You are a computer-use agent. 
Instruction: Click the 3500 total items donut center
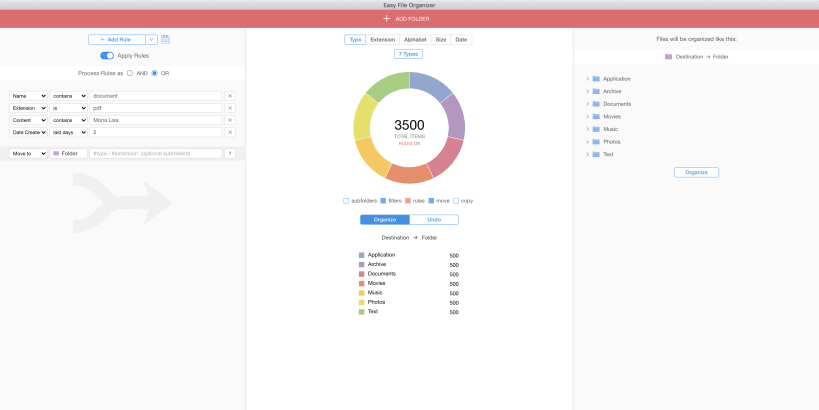(x=409, y=125)
